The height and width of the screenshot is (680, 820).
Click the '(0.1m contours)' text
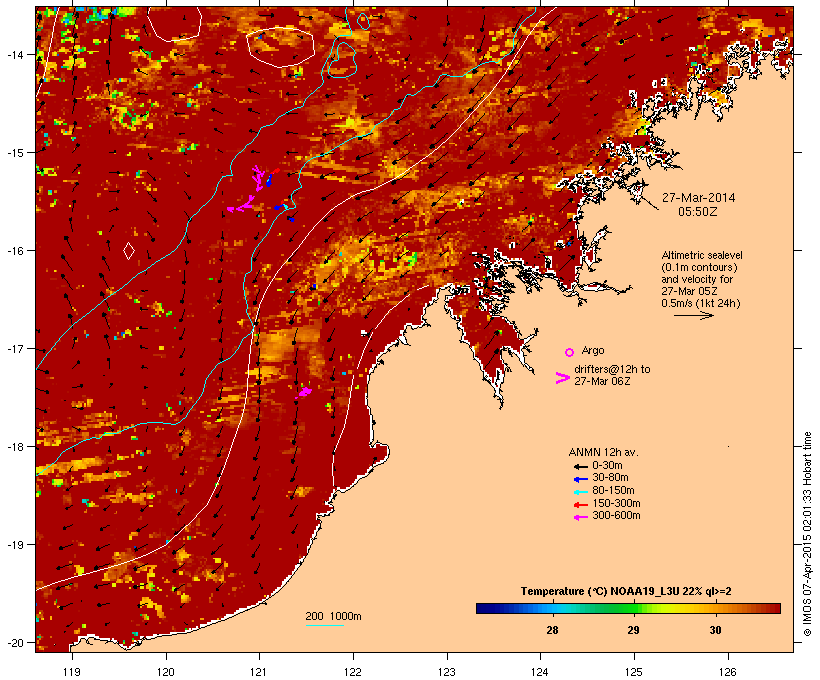coord(699,267)
